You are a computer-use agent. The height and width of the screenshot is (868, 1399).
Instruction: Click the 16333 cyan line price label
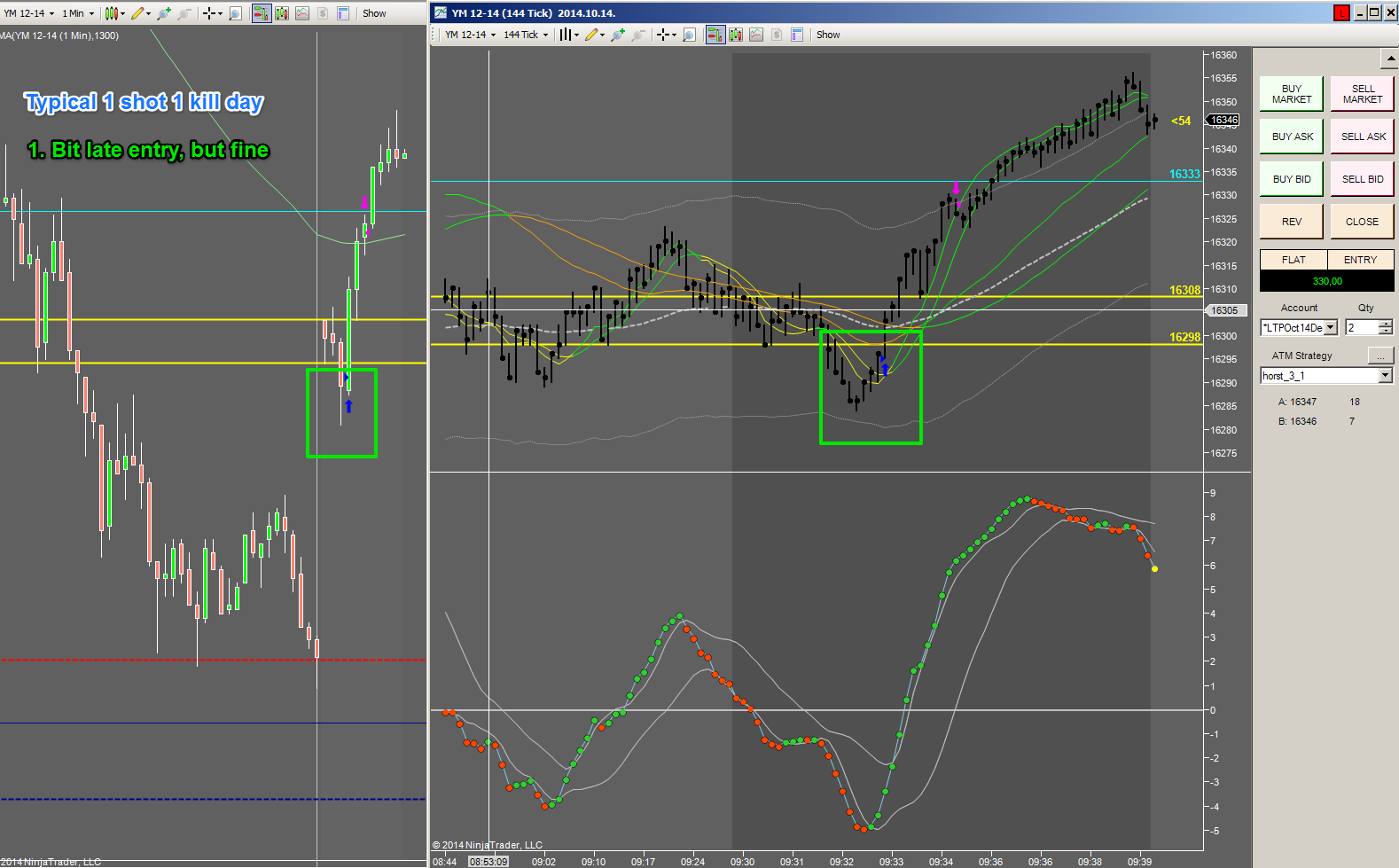(x=1184, y=174)
